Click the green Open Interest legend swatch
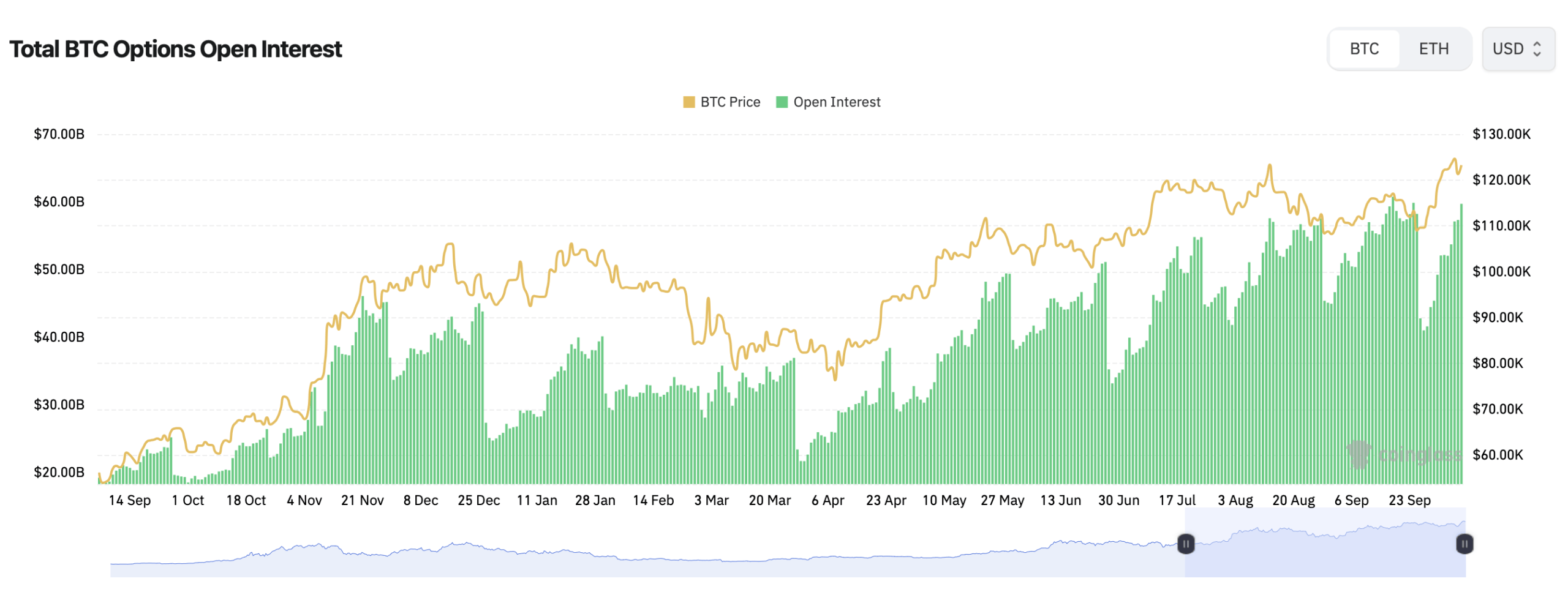This screenshot has width=1568, height=603. [x=781, y=102]
